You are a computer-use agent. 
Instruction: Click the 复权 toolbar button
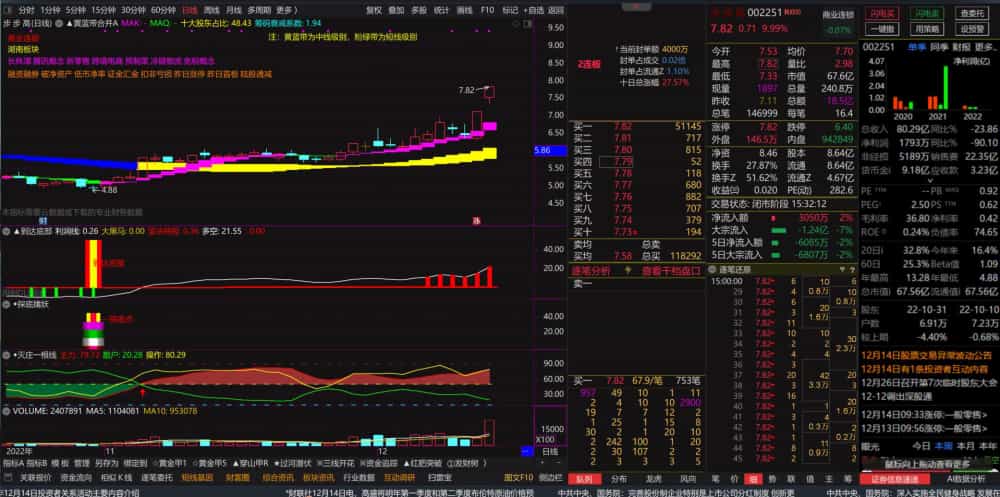tap(374, 10)
